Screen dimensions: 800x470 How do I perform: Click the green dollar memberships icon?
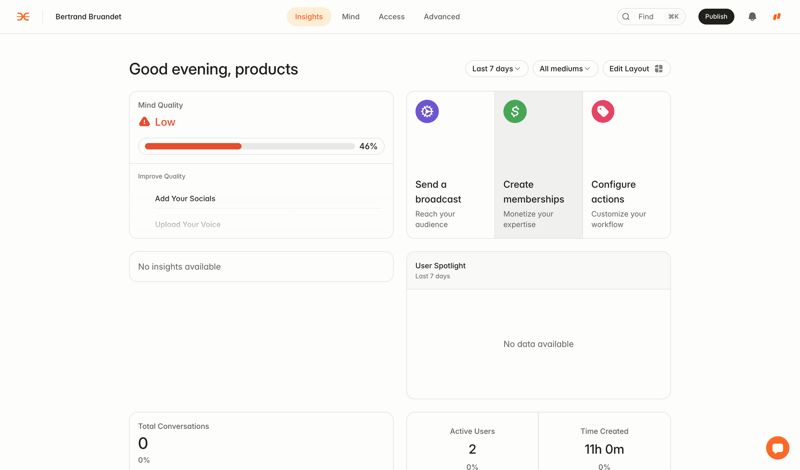tap(515, 112)
